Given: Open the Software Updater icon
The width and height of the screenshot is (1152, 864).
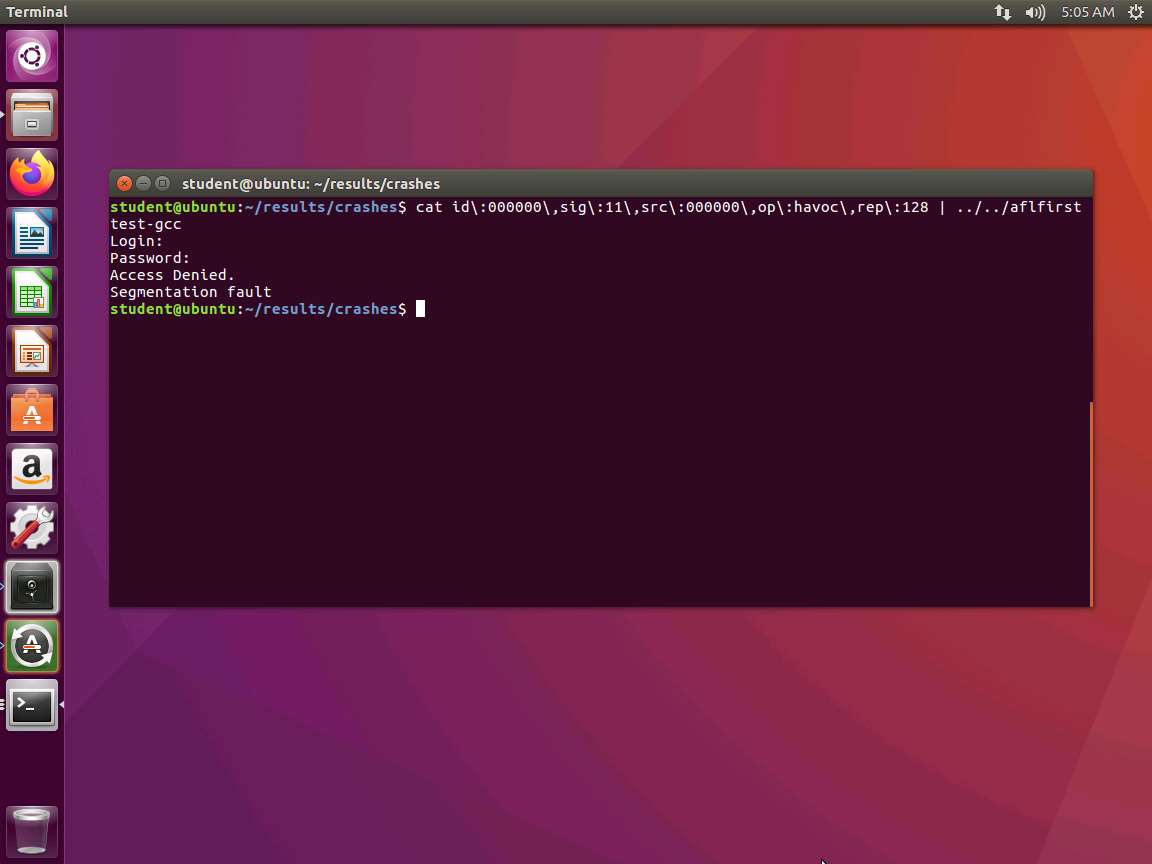Looking at the screenshot, I should tap(32, 646).
